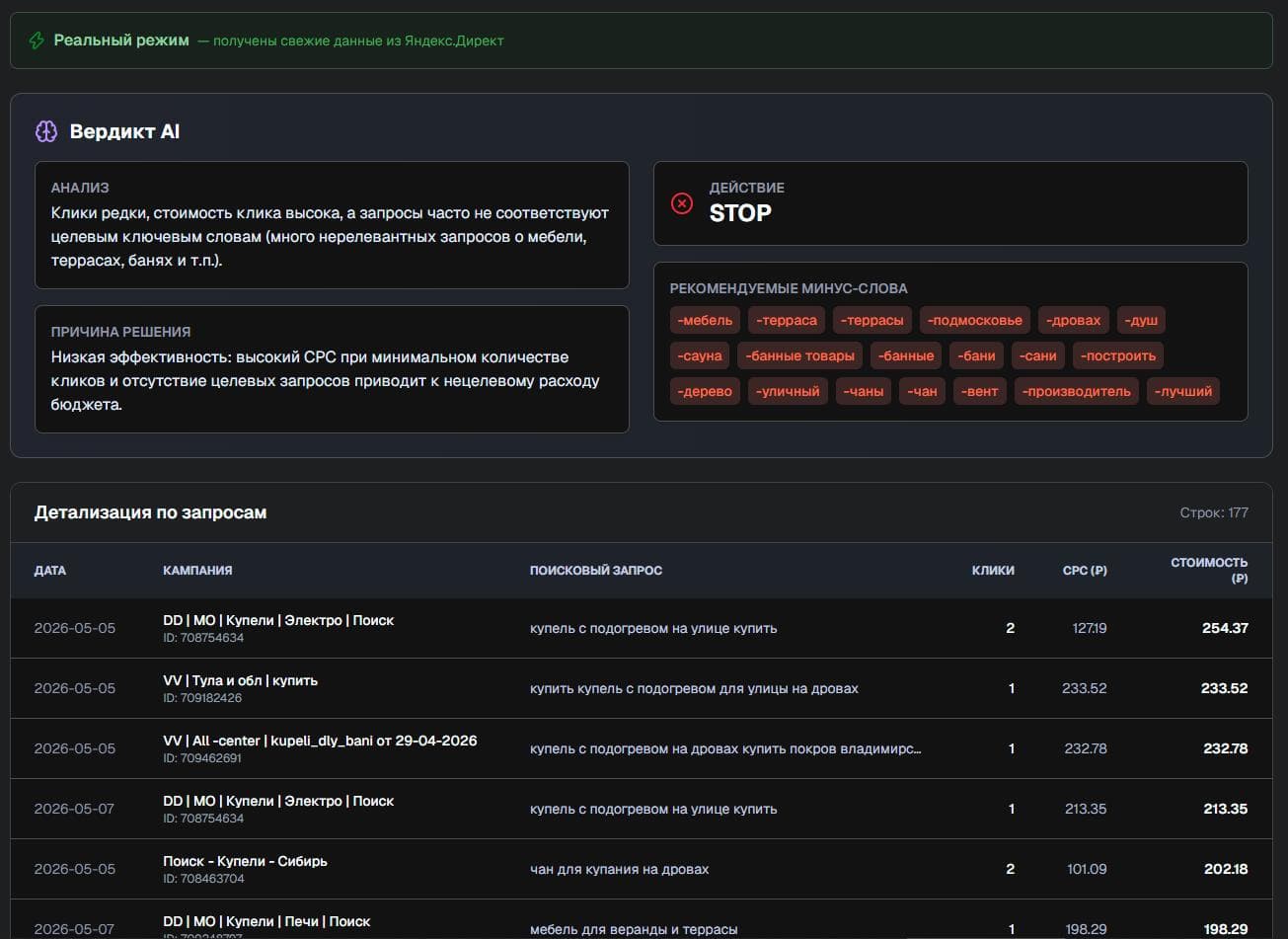
Task: Click the Поисковый запрос column header
Action: tap(596, 571)
